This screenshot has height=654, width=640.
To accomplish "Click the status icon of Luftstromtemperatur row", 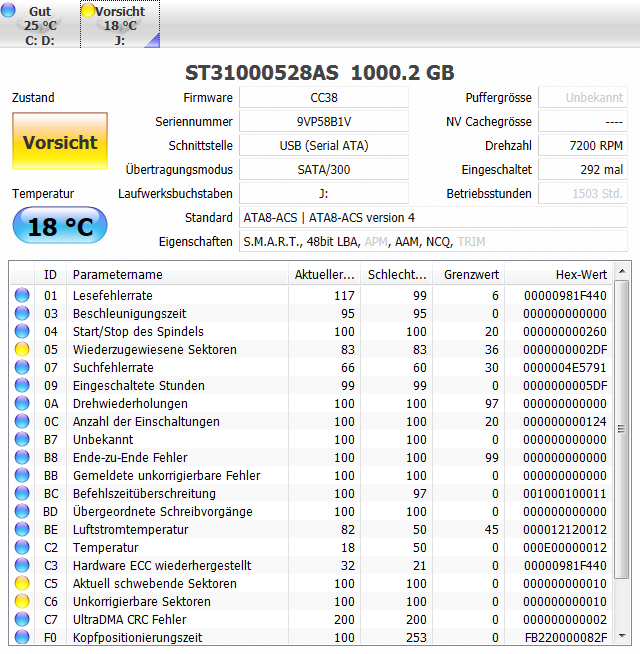I will tap(22, 529).
